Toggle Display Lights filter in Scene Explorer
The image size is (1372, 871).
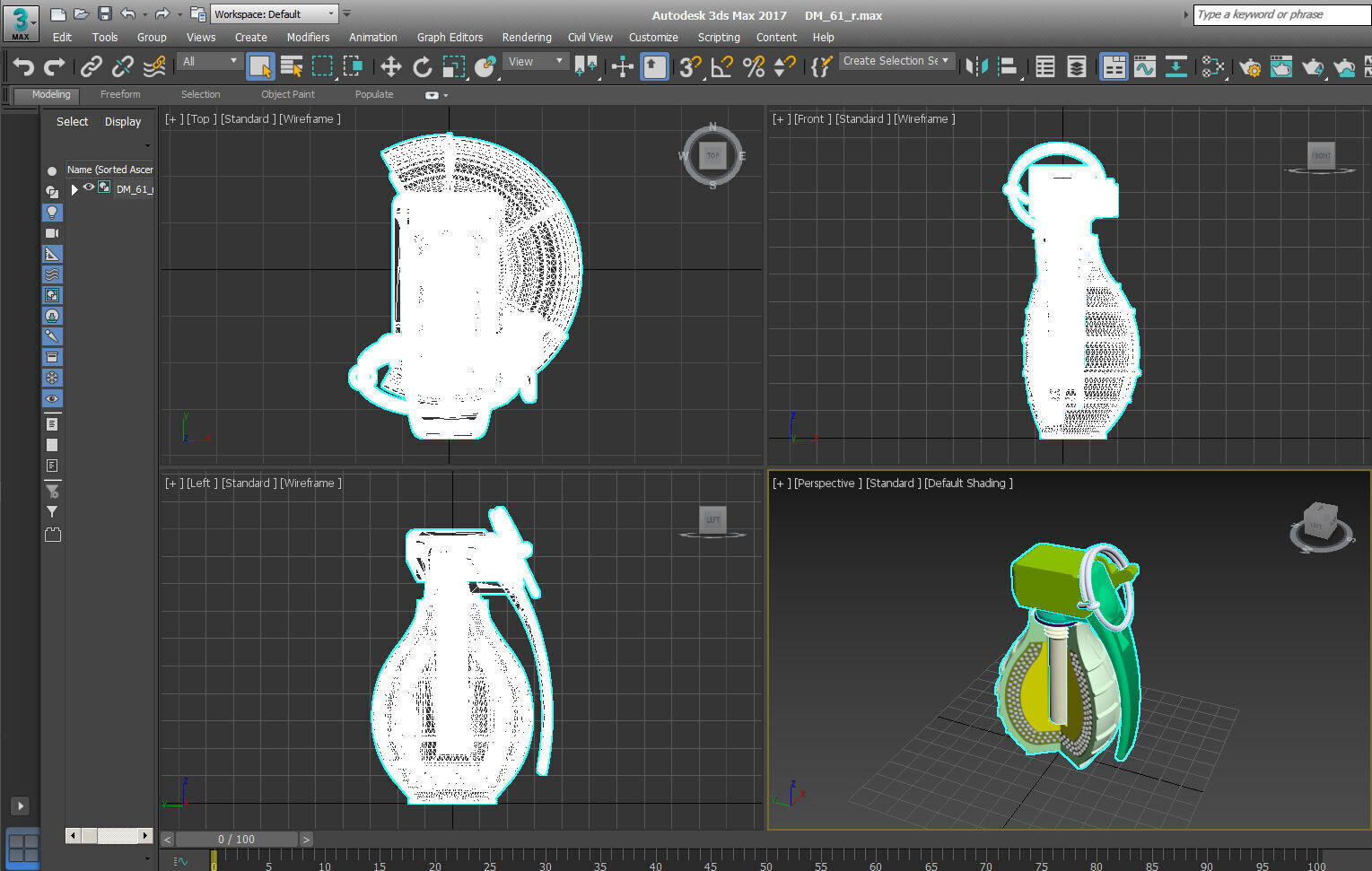[52, 213]
